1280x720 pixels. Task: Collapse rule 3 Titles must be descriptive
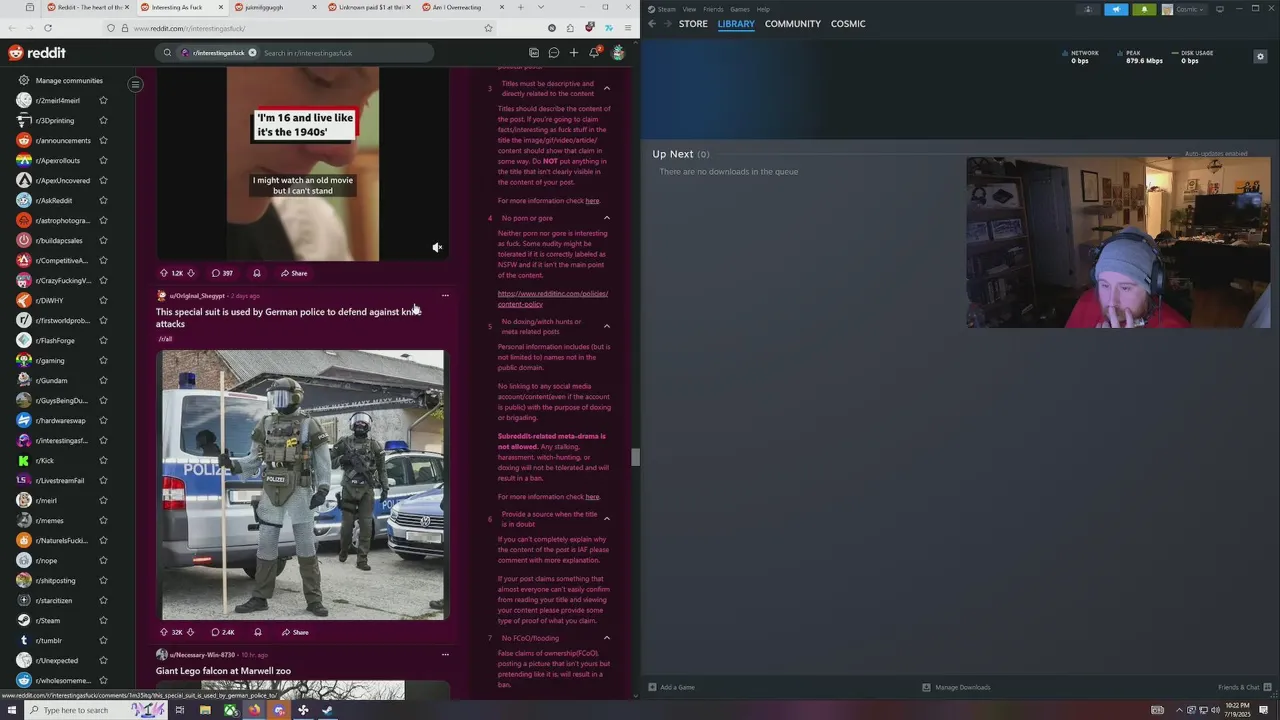[x=606, y=89]
